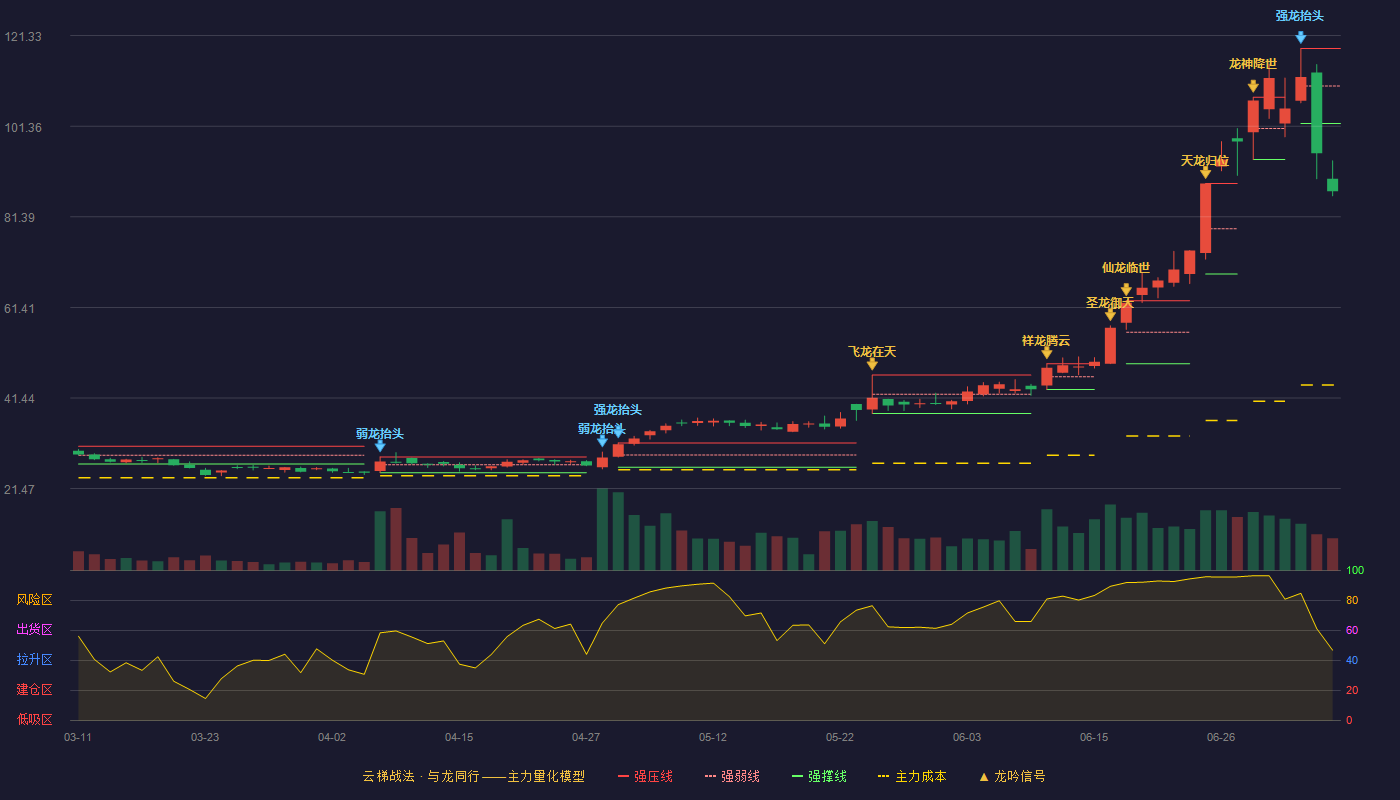Click the 41.44 price axis label
Viewport: 1400px width, 800px height.
[x=20, y=399]
